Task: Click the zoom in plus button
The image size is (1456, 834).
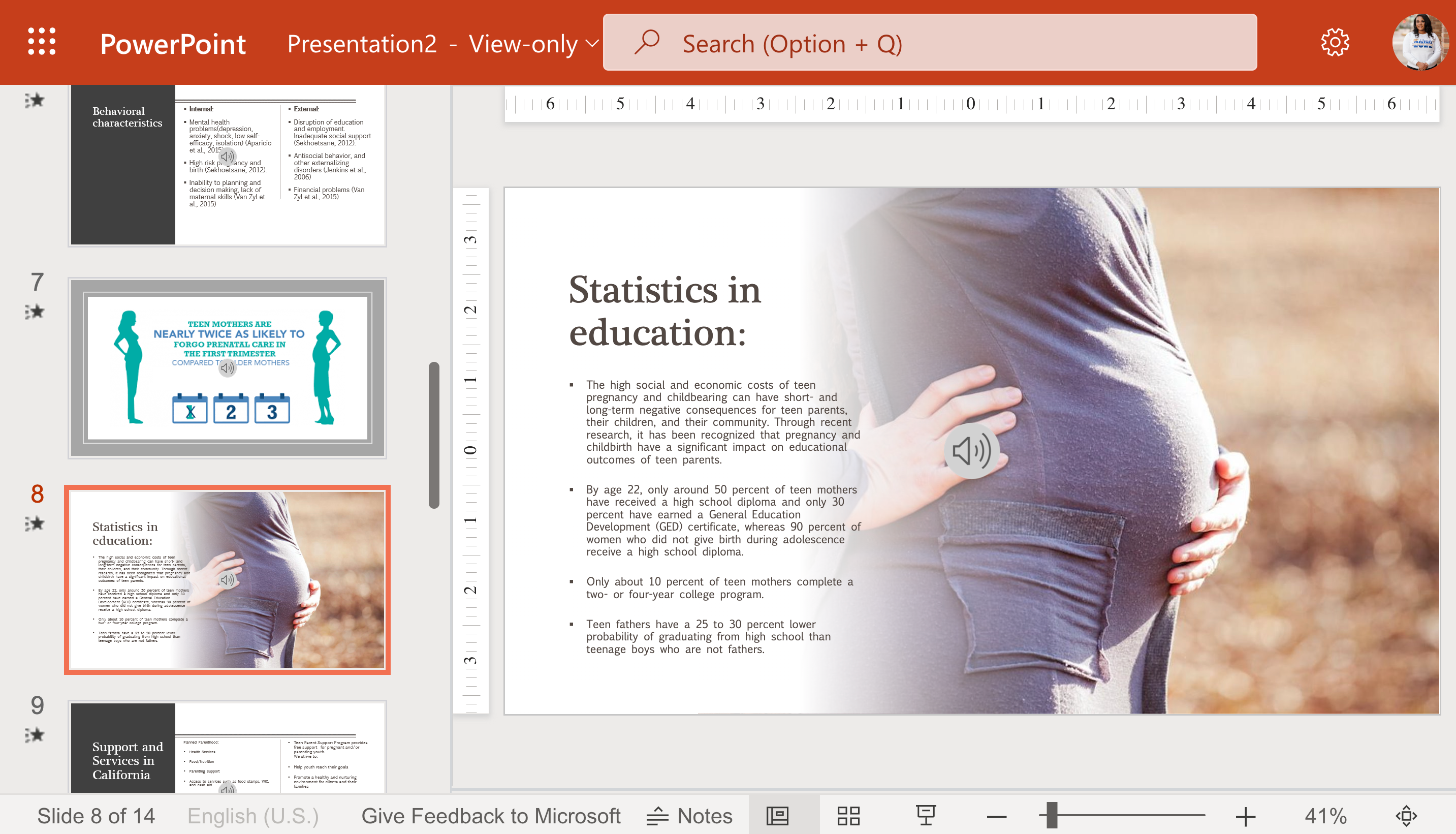Action: [x=1245, y=816]
